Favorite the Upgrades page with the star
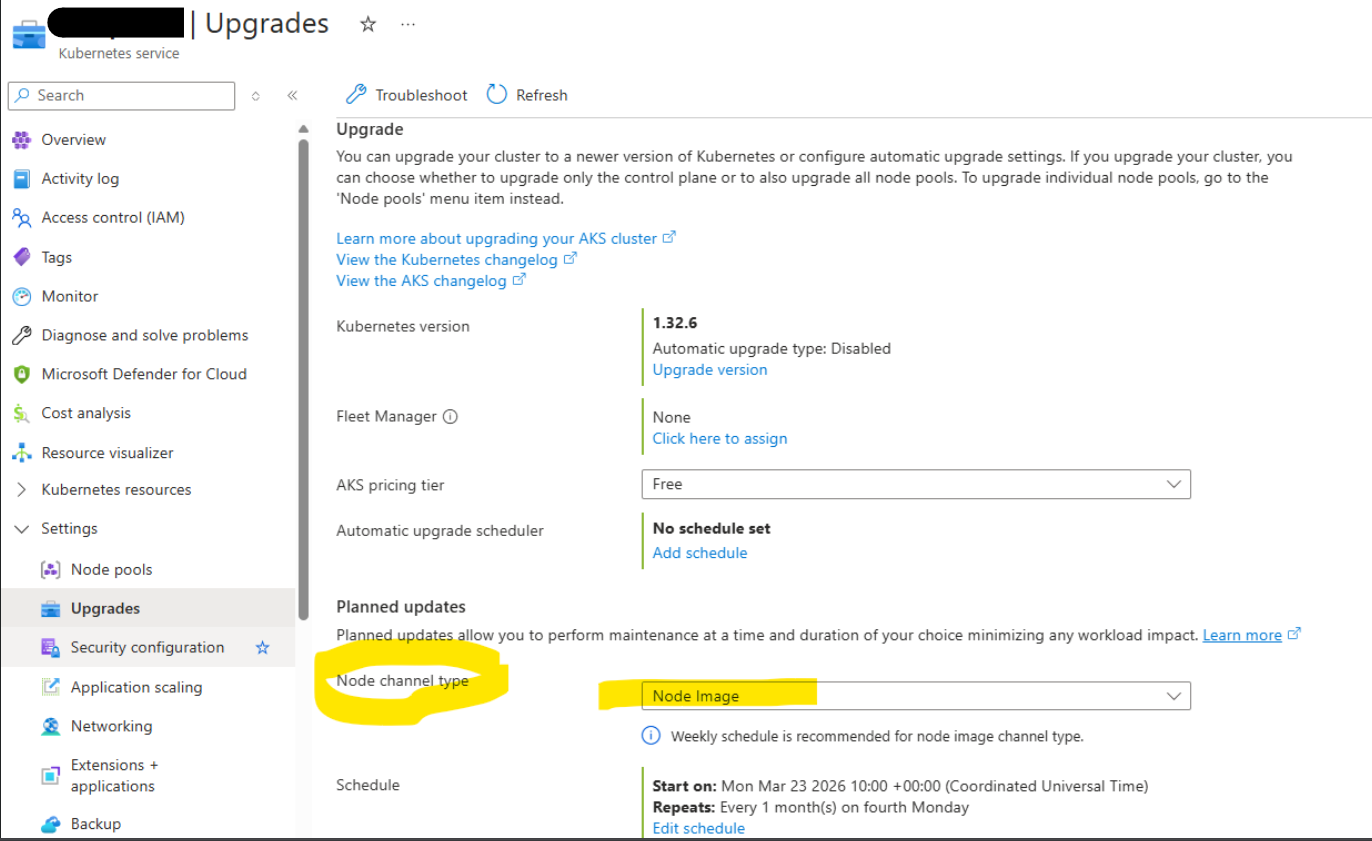This screenshot has width=1372, height=841. 368,25
